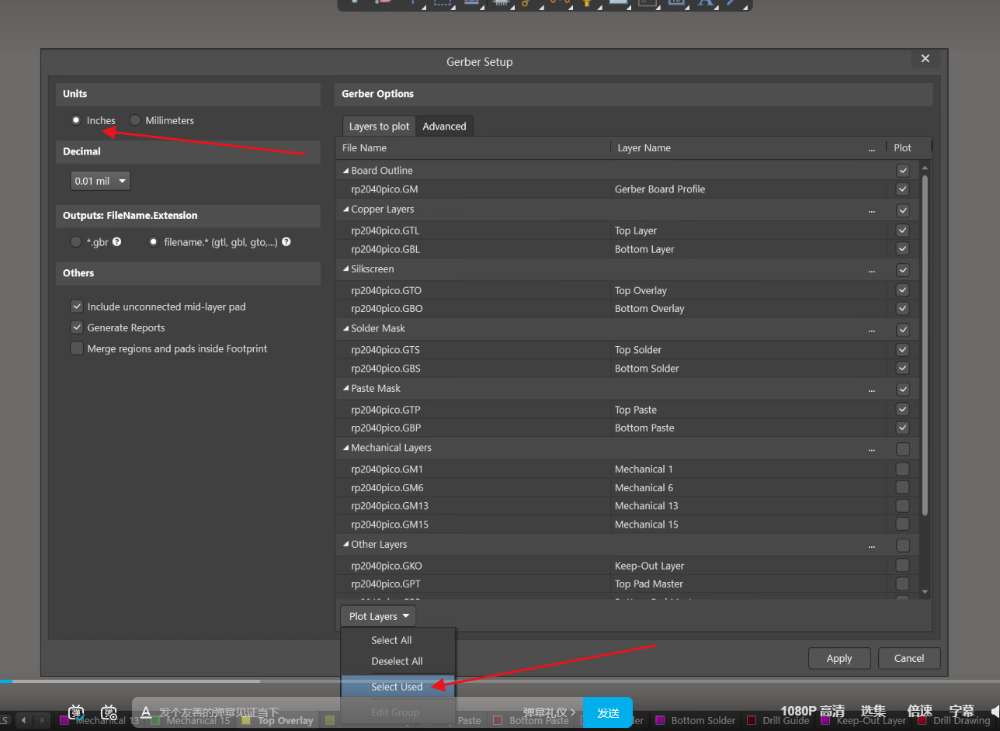Open the ellipsis menu for Other Layers
This screenshot has width=1000, height=731.
pyautogui.click(x=872, y=546)
